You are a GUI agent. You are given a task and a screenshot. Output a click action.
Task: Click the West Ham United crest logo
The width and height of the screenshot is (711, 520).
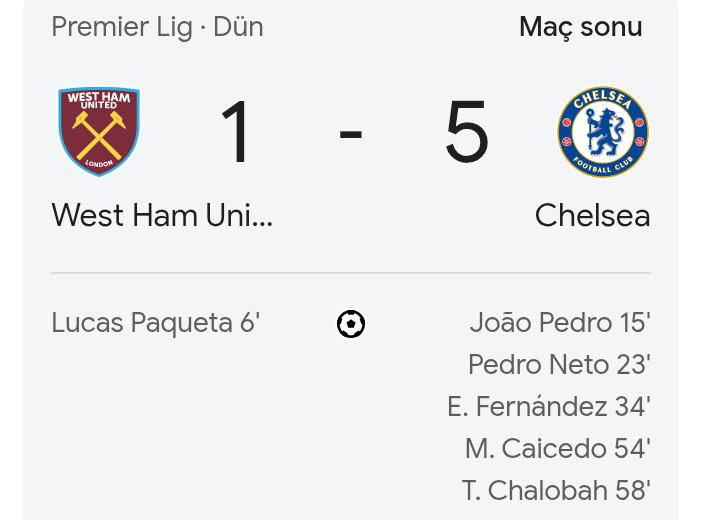pos(99,131)
